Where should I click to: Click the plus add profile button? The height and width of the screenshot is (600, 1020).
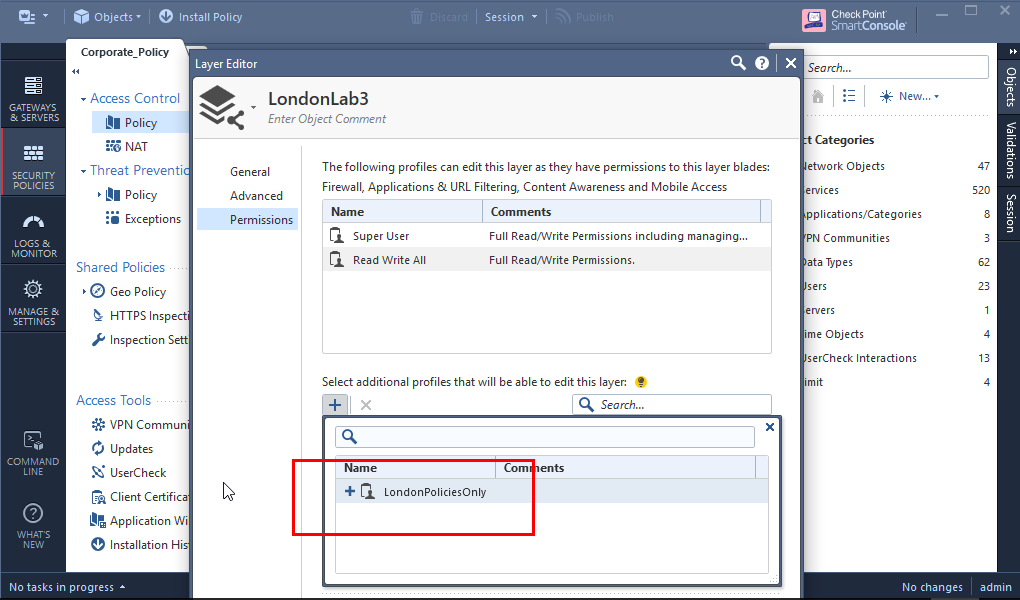coord(335,405)
